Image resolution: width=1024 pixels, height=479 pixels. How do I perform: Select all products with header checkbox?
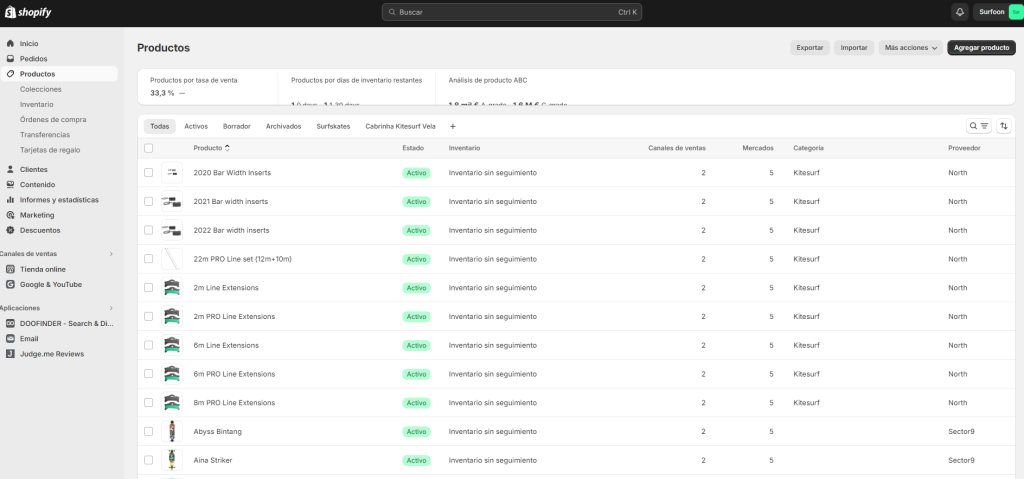tap(148, 148)
